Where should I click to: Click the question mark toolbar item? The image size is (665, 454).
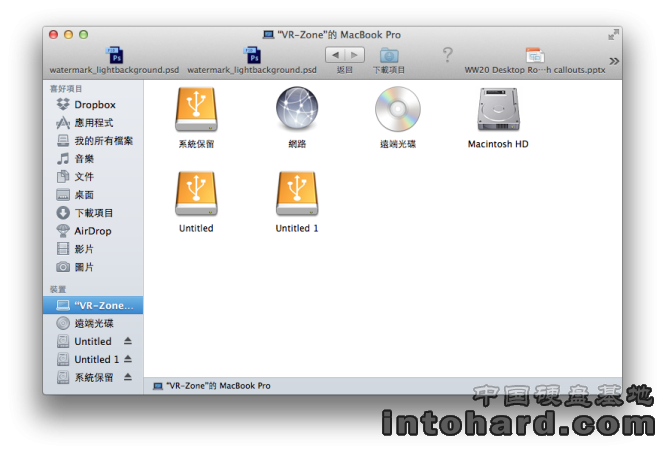click(447, 55)
